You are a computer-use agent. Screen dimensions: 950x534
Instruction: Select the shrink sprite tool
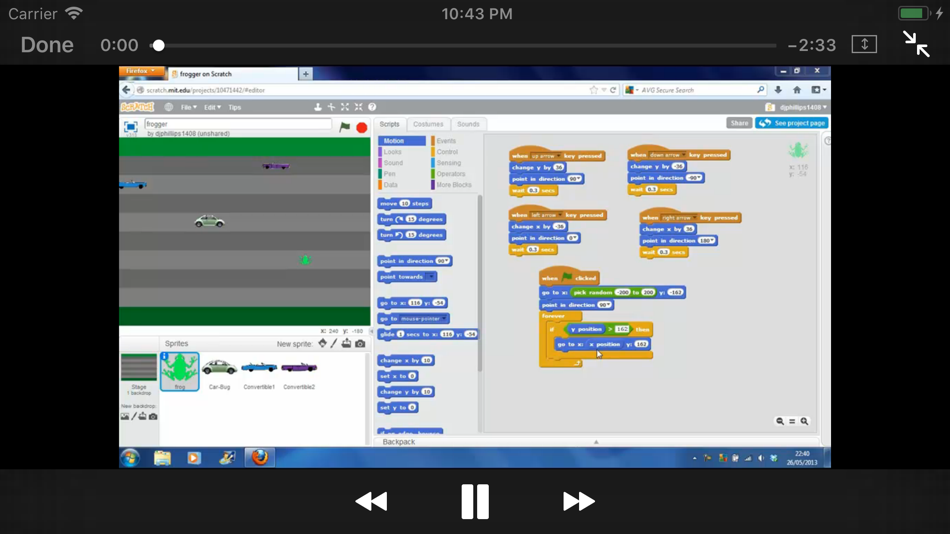pyautogui.click(x=359, y=107)
